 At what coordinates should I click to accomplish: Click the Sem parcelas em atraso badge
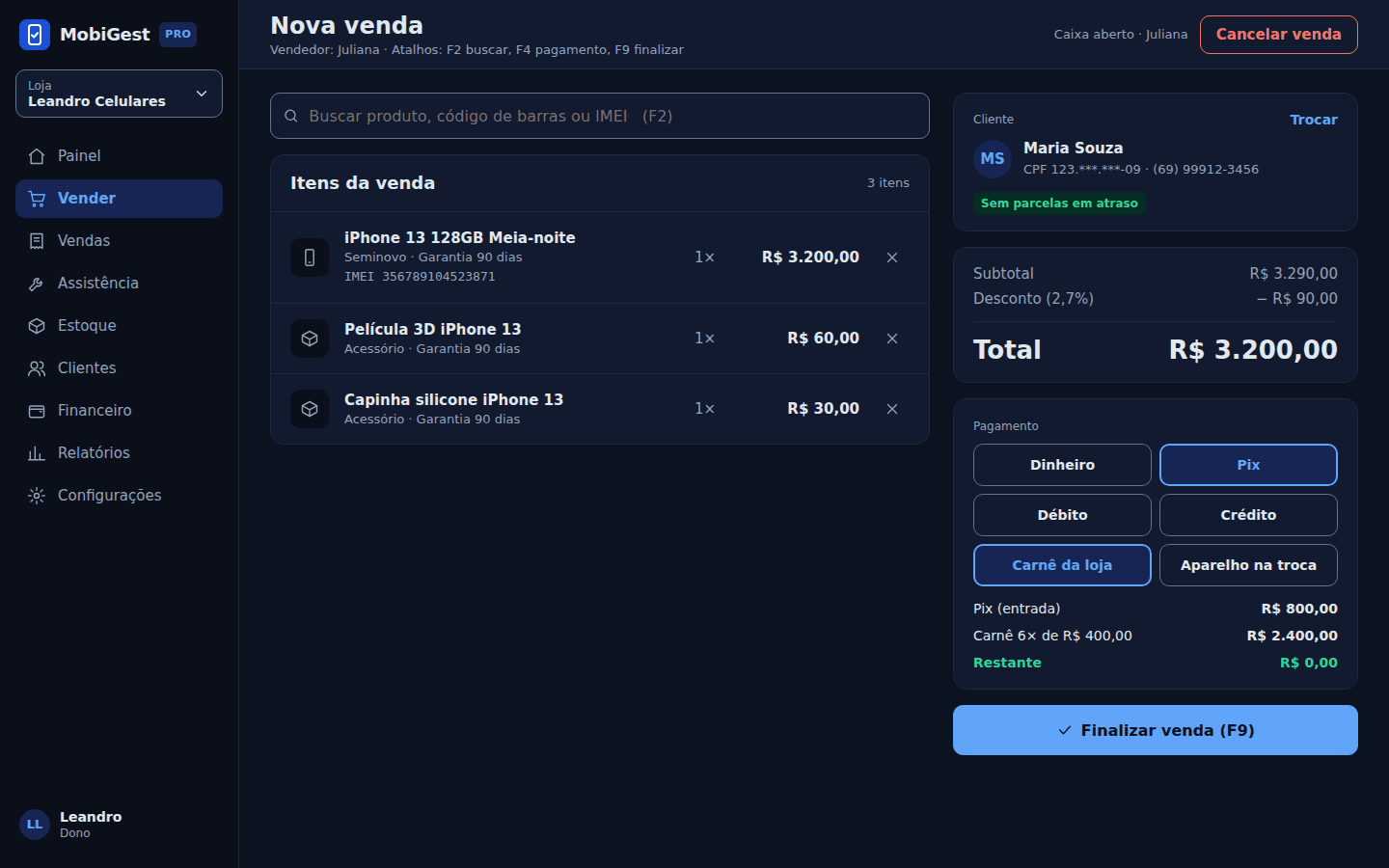coord(1059,203)
